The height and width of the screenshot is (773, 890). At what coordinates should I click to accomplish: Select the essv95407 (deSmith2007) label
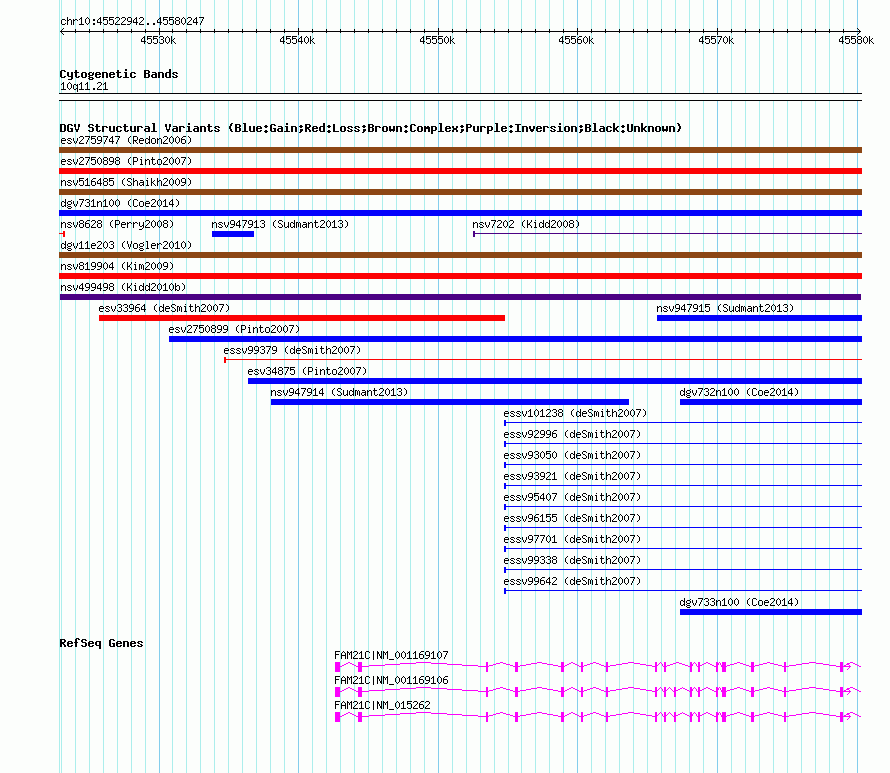tap(572, 497)
